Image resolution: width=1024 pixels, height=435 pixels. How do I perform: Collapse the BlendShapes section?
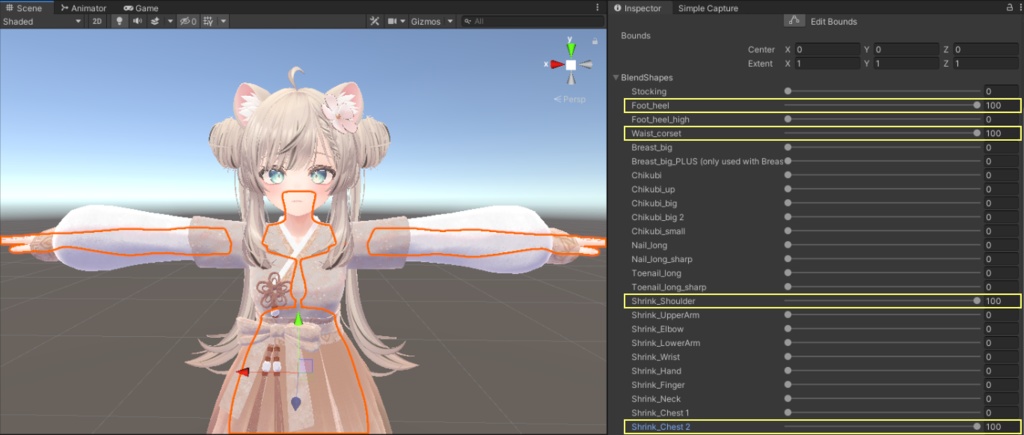click(x=615, y=78)
